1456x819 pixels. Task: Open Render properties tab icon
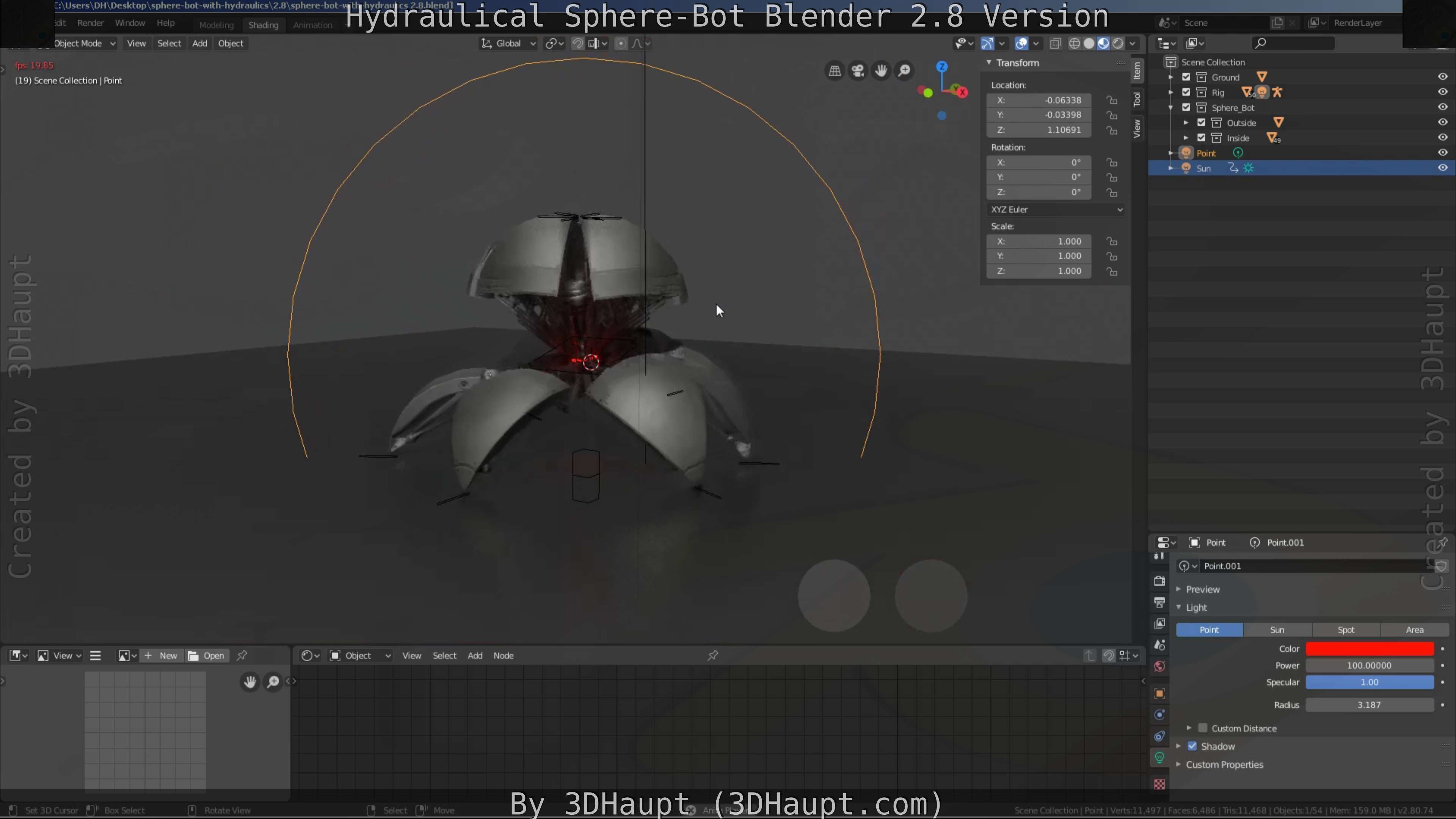pos(1159,581)
